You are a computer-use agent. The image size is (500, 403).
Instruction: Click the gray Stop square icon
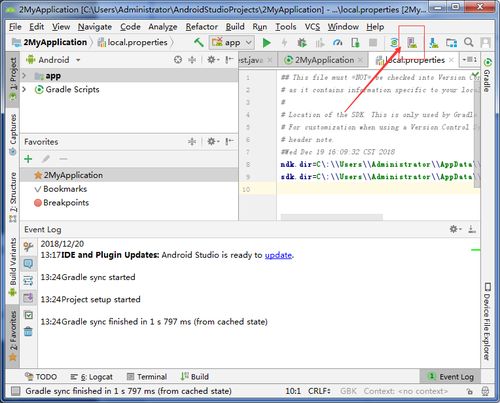point(373,43)
